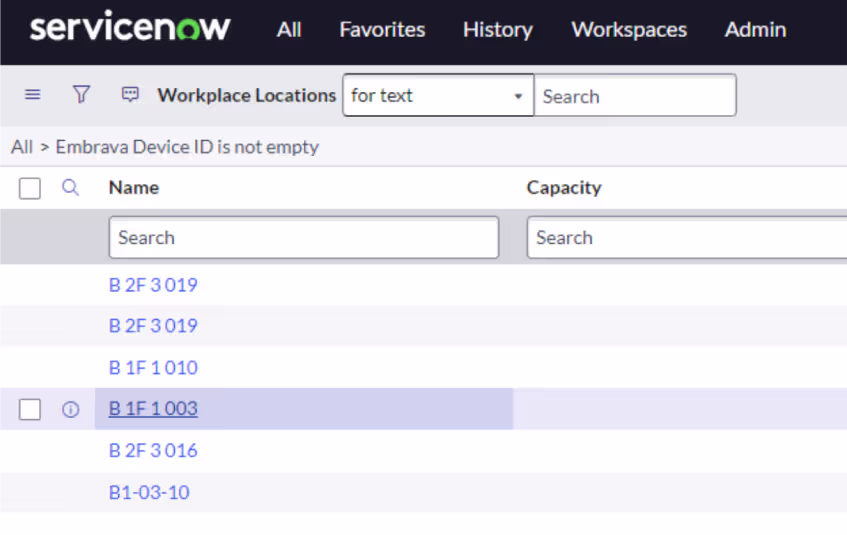Open the first B 2F 3 019 record
The height and width of the screenshot is (535, 847).
pyautogui.click(x=153, y=285)
